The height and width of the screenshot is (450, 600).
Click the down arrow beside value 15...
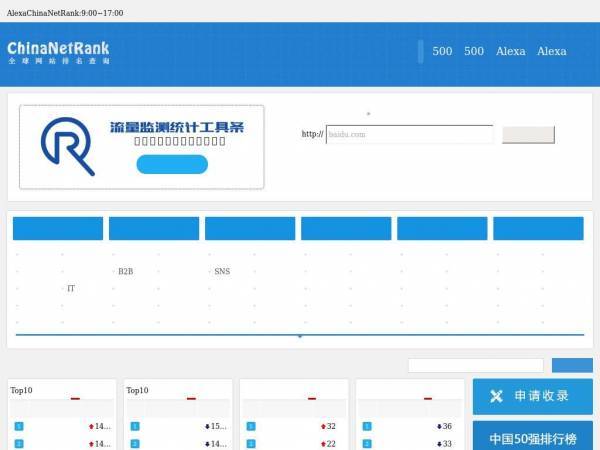pos(207,426)
